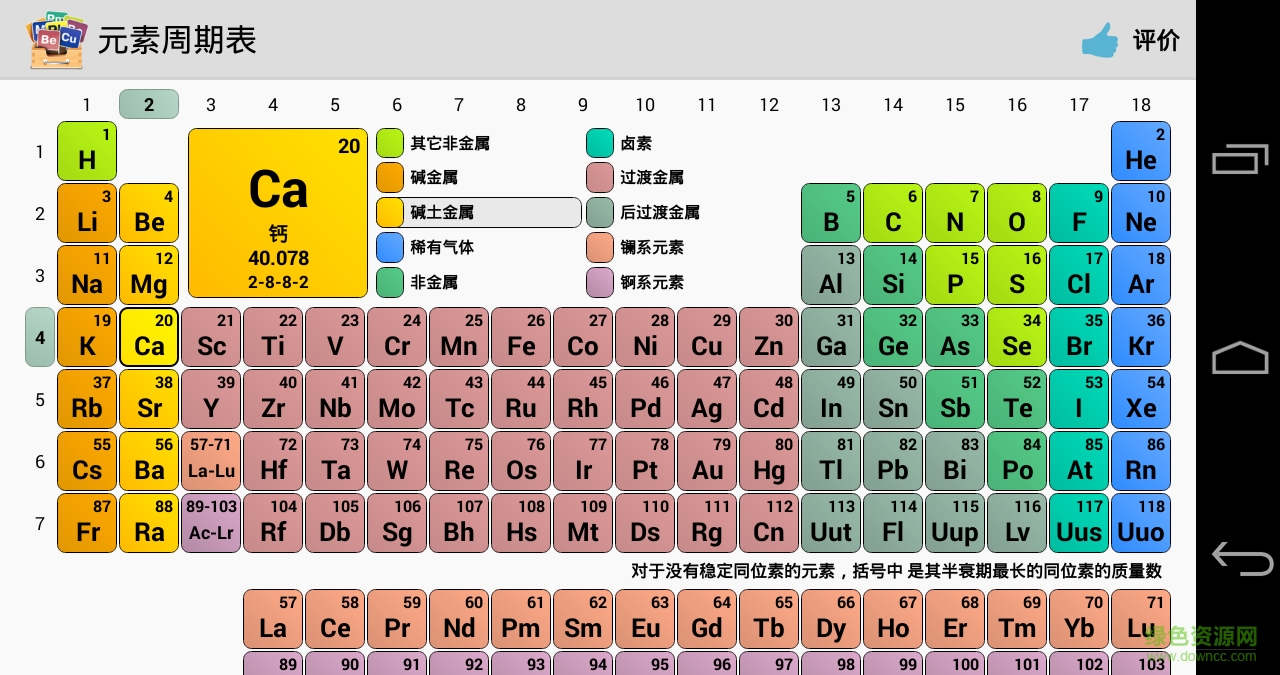Click the green 非金属 color swatch
1280x675 pixels.
(x=390, y=282)
